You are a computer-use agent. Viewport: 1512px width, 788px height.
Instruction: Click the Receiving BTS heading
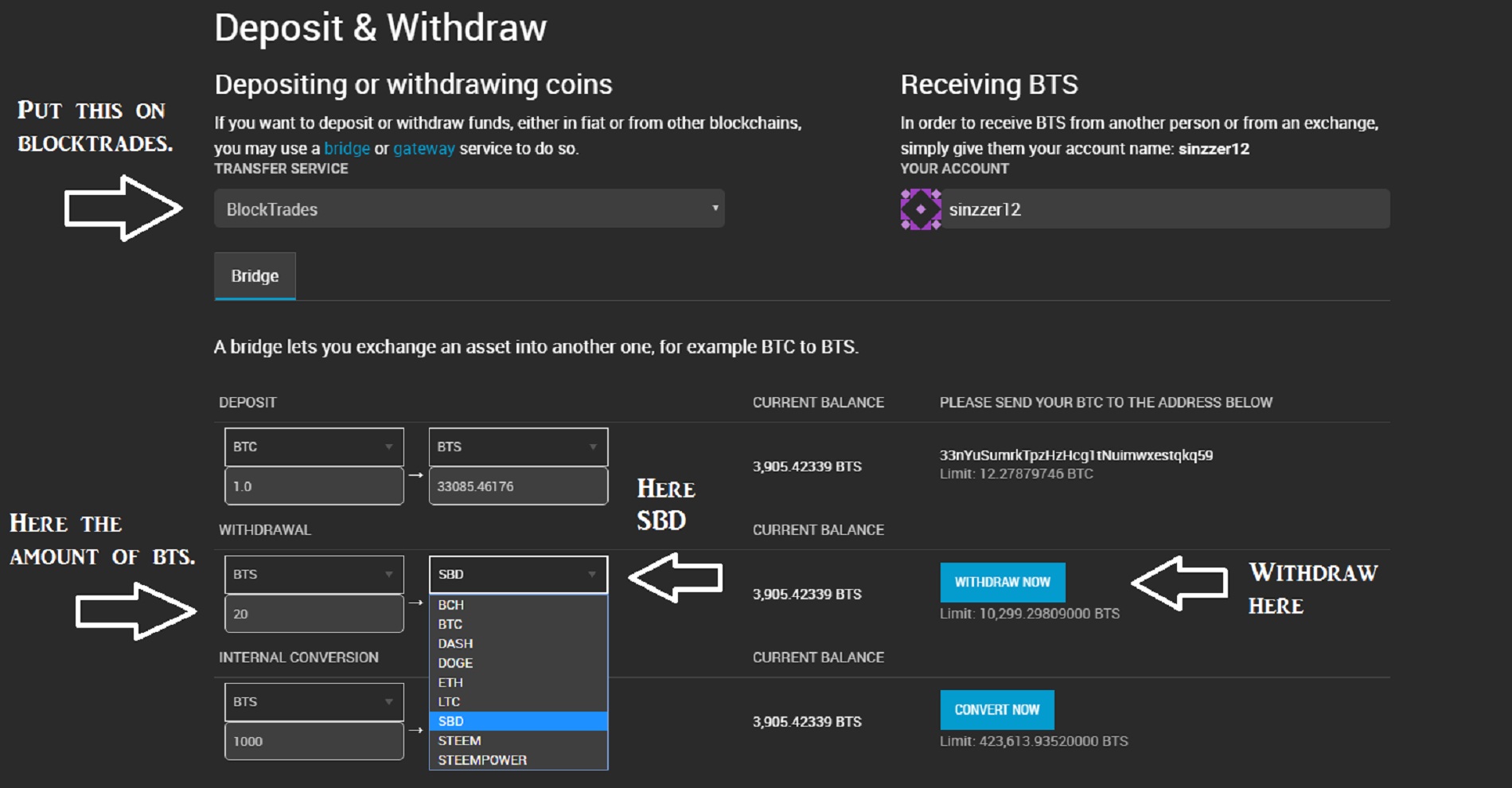989,84
